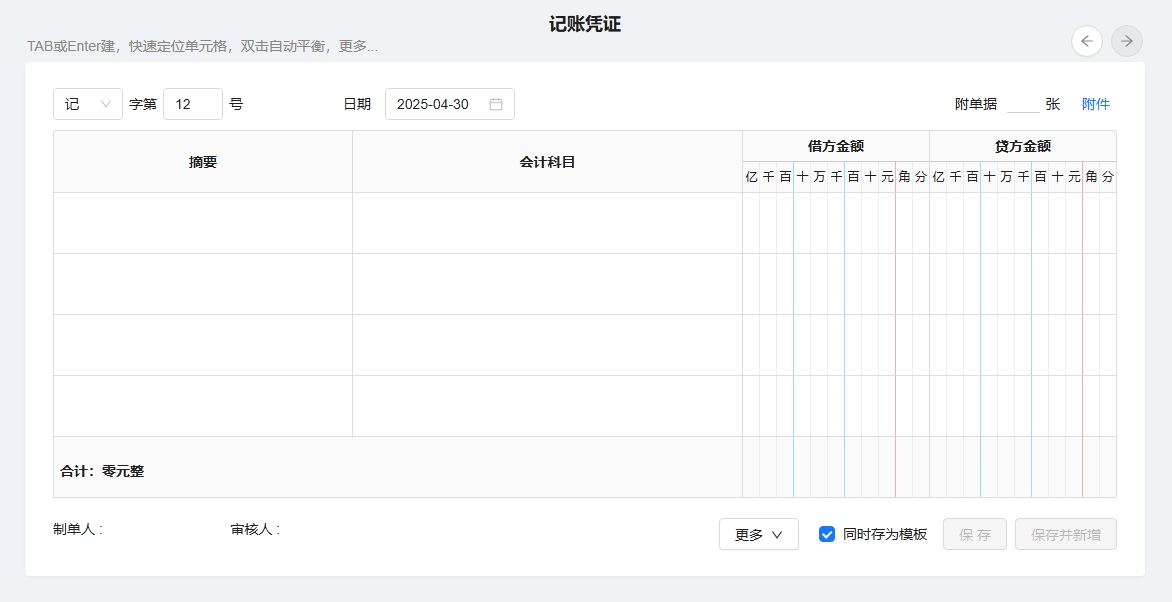Image resolution: width=1172 pixels, height=602 pixels.
Task: Expand the 记 voucher type dropdown
Action: point(88,104)
